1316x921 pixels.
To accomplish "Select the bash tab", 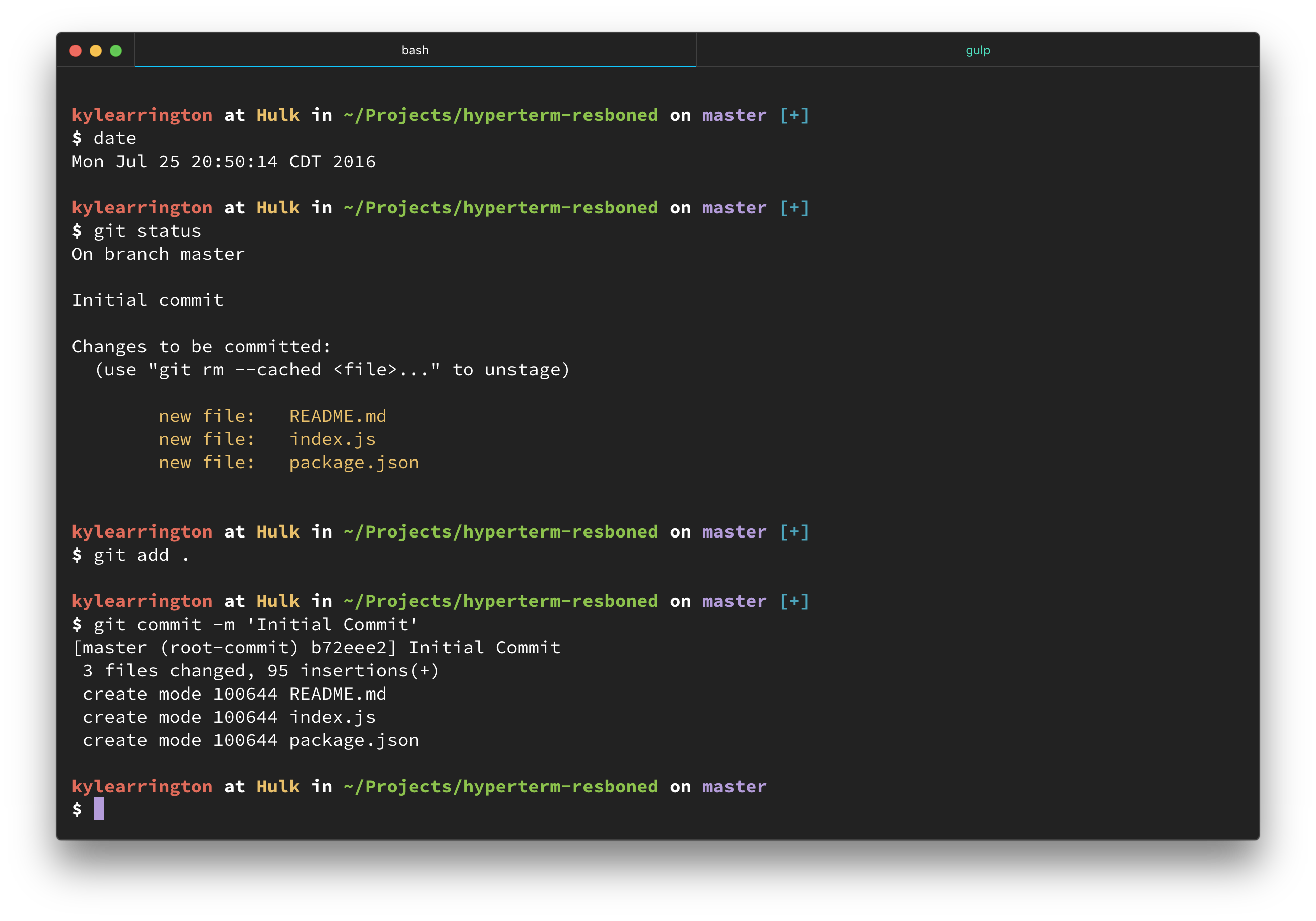I will pos(415,50).
